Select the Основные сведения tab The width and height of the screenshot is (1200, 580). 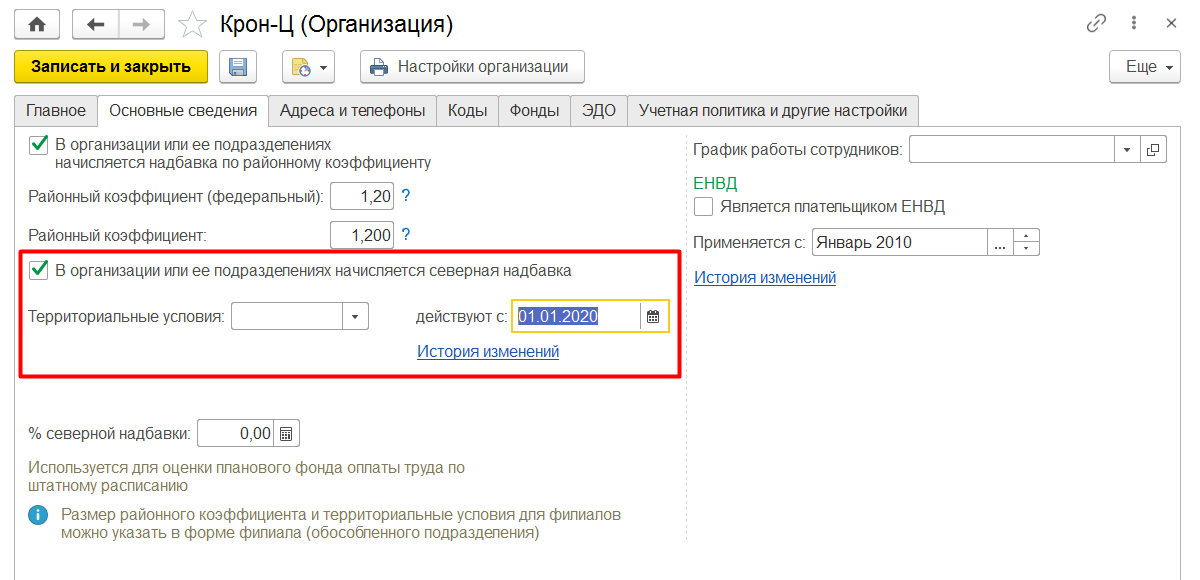click(183, 111)
